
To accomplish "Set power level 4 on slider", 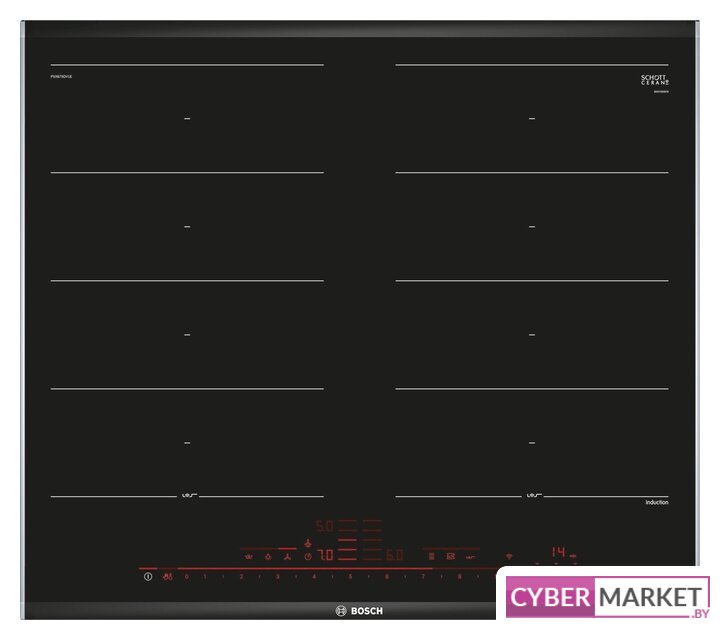I will pyautogui.click(x=314, y=577).
